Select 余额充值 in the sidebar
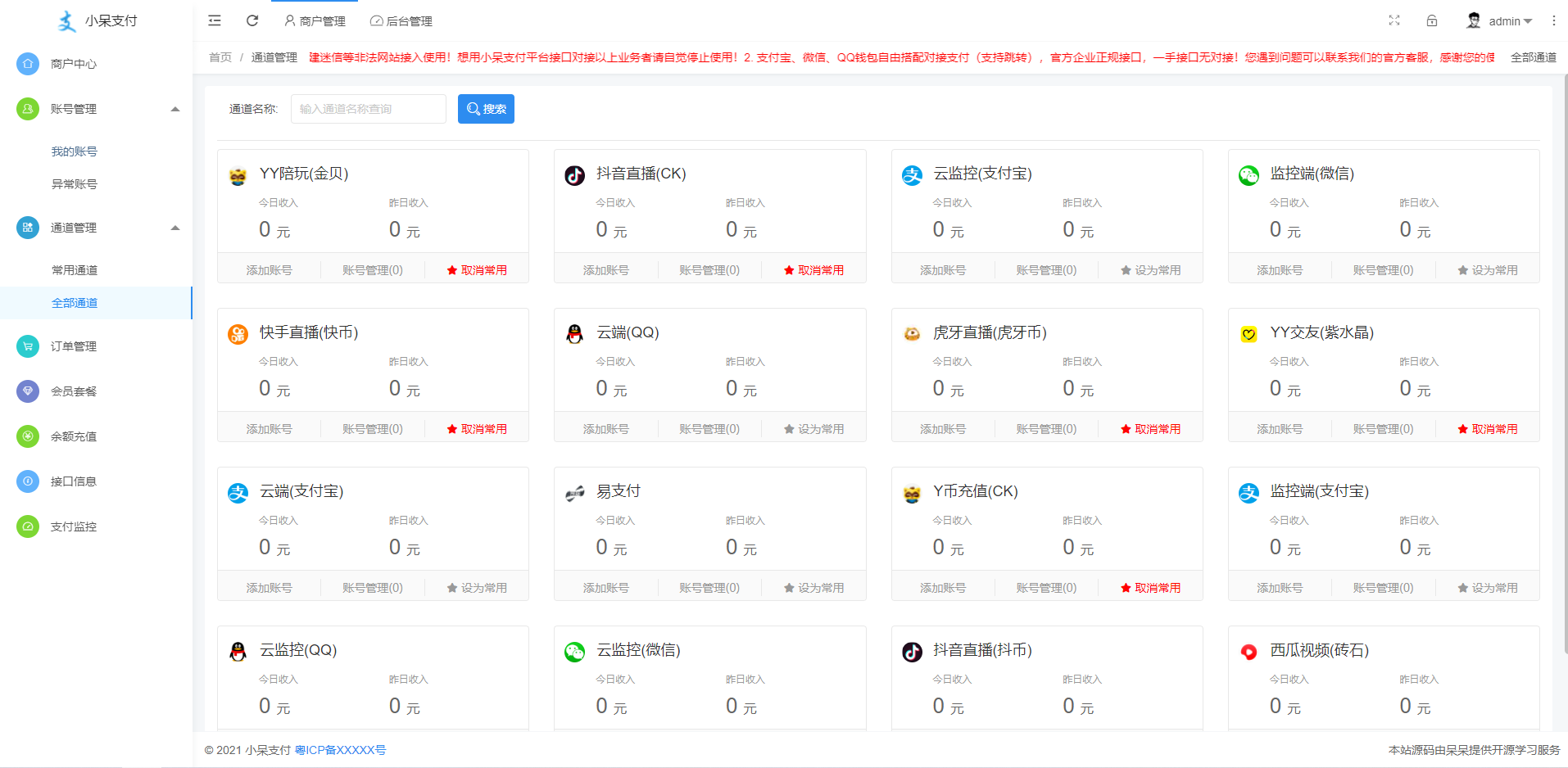 pos(72,436)
